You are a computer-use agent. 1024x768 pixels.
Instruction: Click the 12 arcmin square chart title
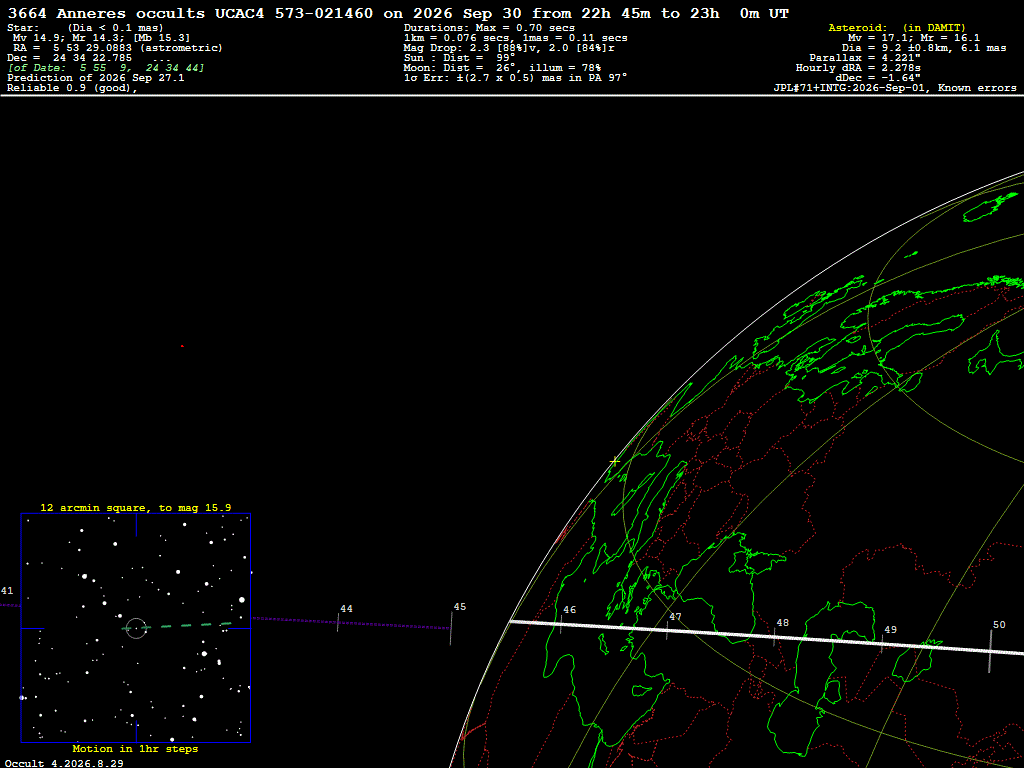coord(136,507)
